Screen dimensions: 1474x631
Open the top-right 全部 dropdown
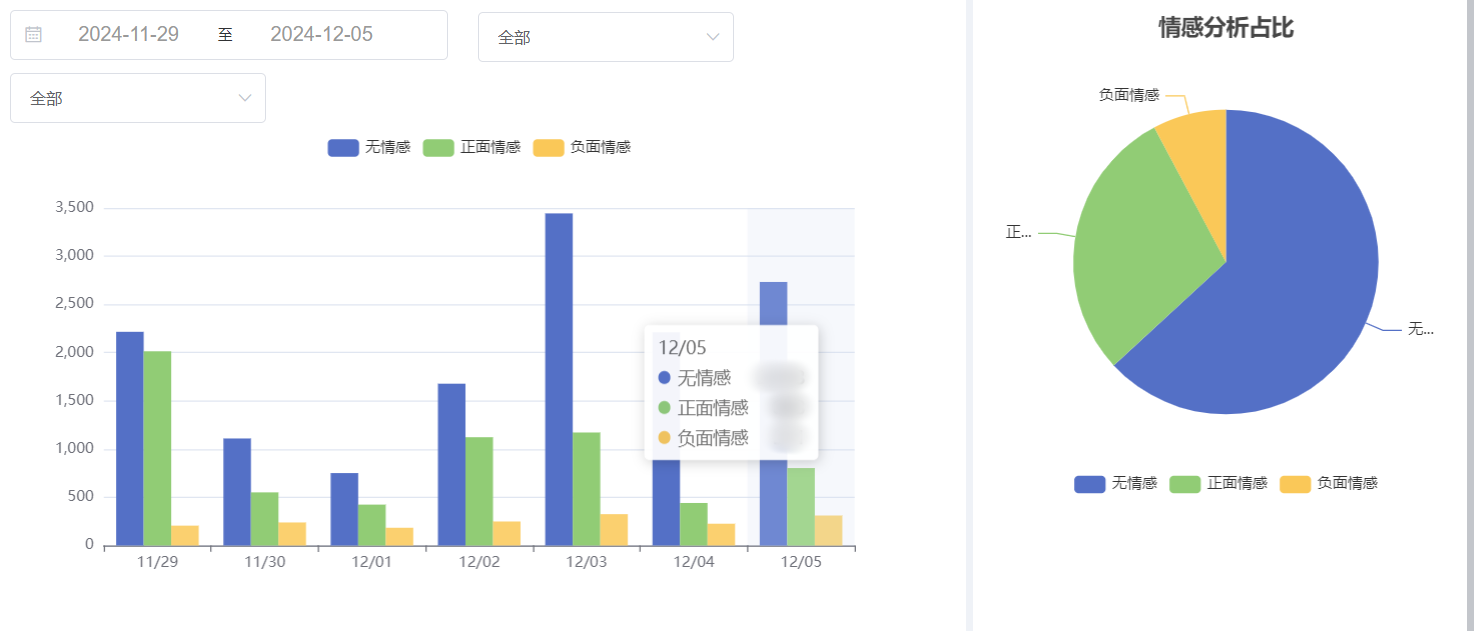point(605,37)
